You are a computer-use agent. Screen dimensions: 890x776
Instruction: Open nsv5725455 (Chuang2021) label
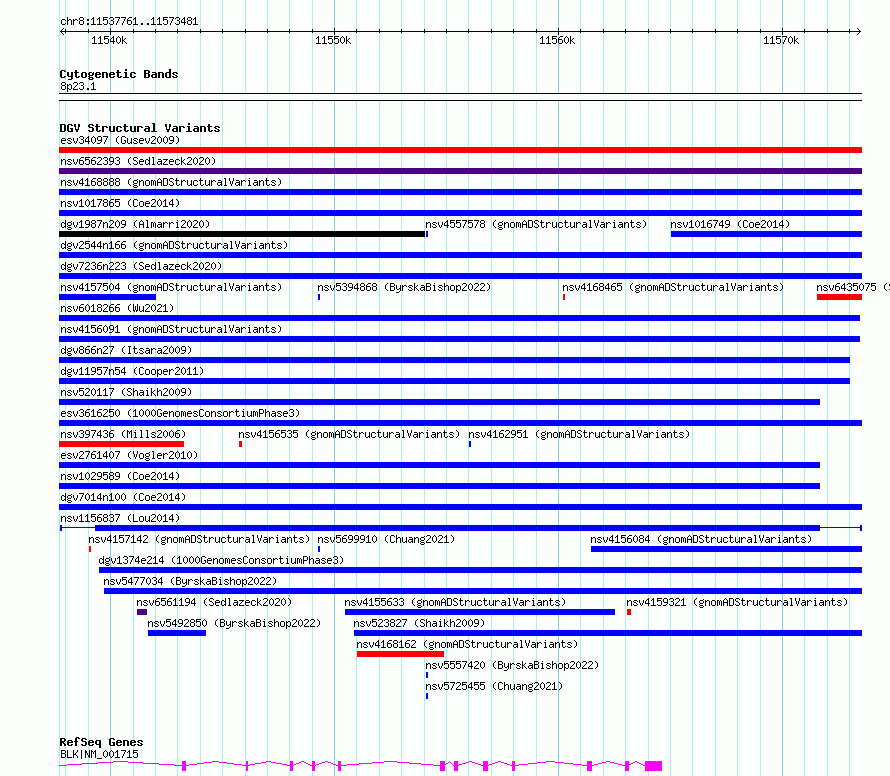[494, 686]
